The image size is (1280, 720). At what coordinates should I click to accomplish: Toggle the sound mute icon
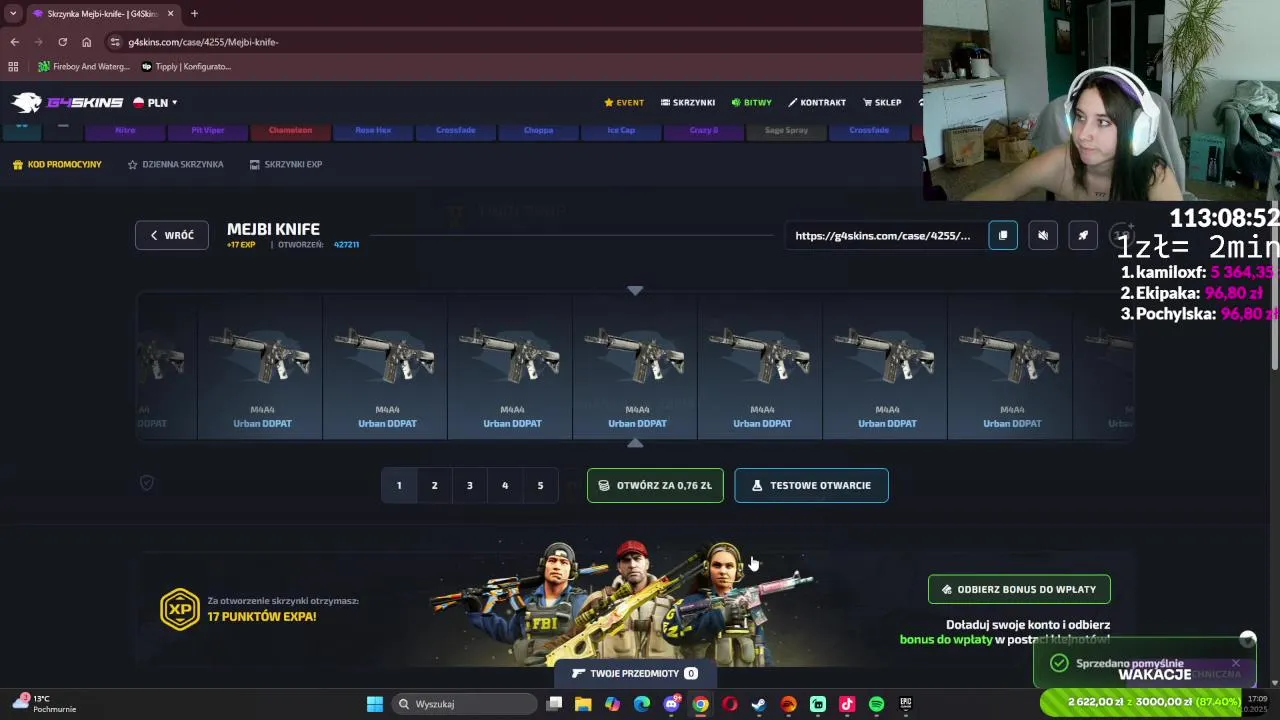(x=1043, y=235)
